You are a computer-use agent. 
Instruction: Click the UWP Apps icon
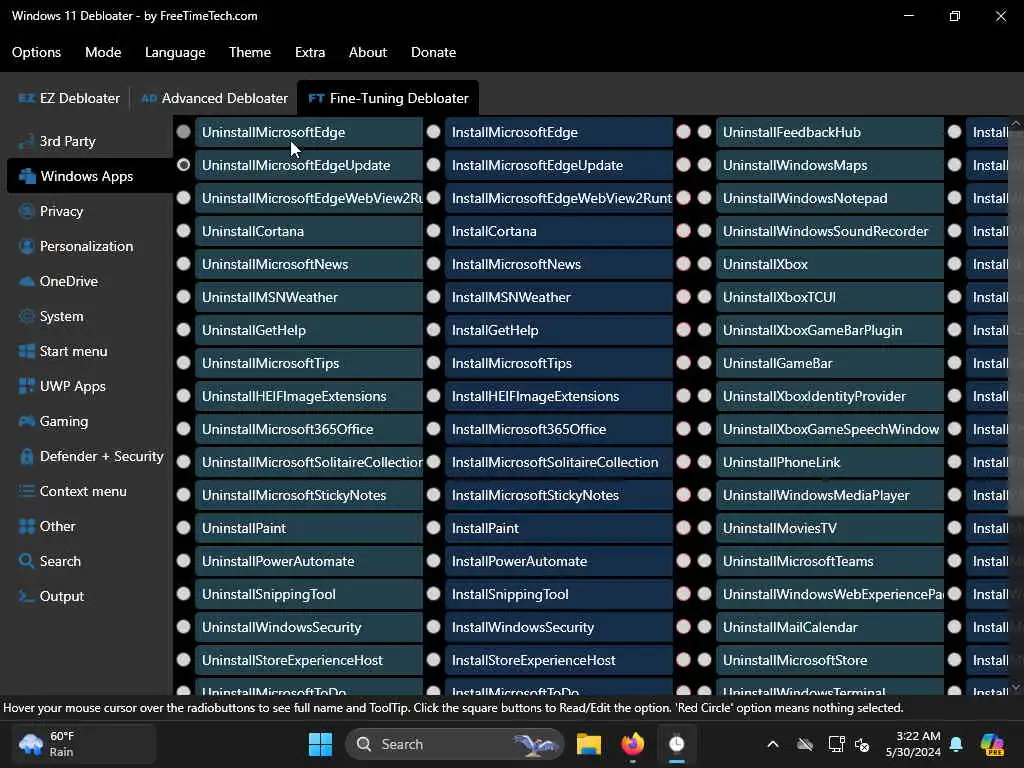click(26, 386)
